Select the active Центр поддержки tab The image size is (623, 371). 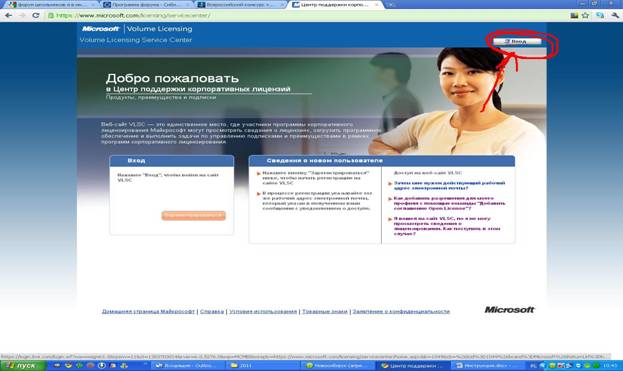tap(336, 5)
